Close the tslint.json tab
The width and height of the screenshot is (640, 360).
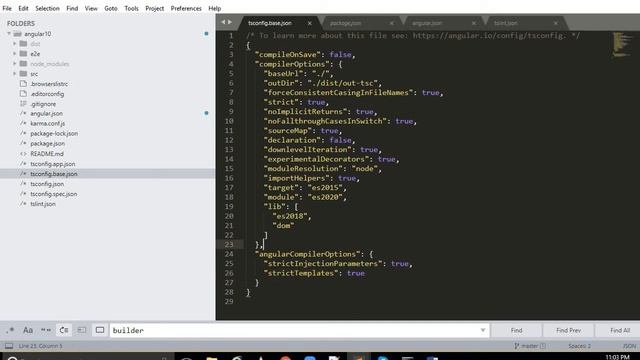point(556,23)
